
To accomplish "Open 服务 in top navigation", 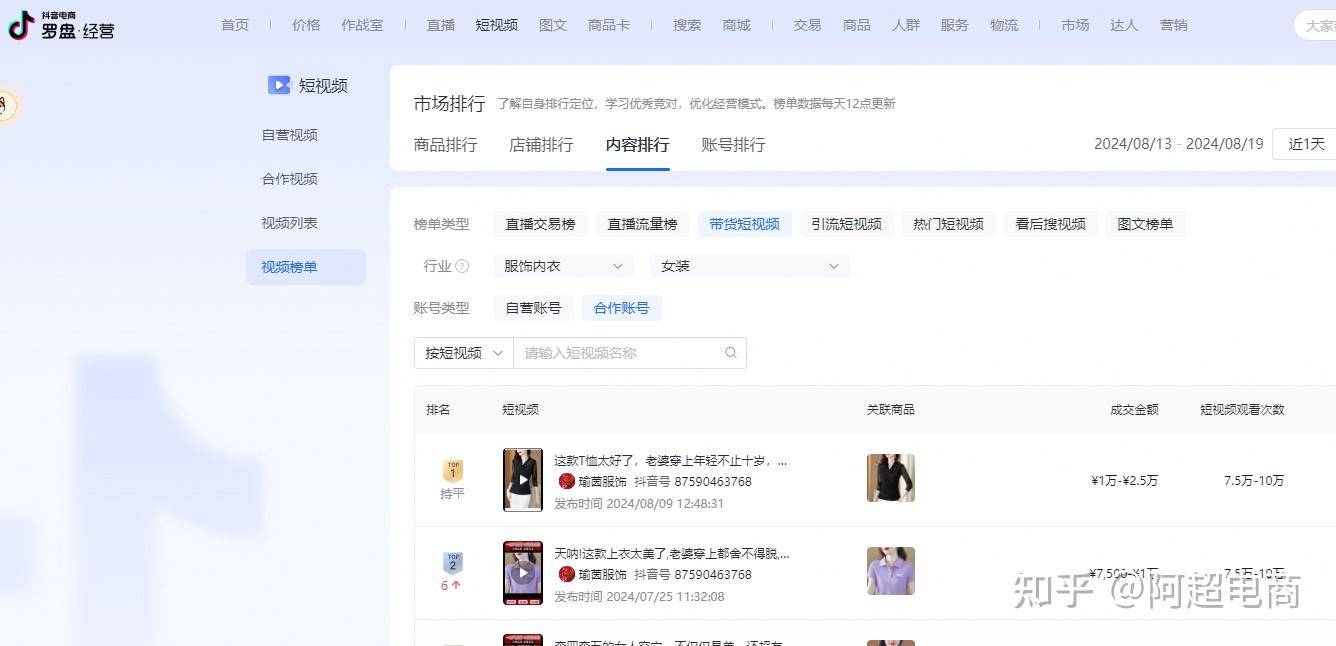I will click(954, 25).
